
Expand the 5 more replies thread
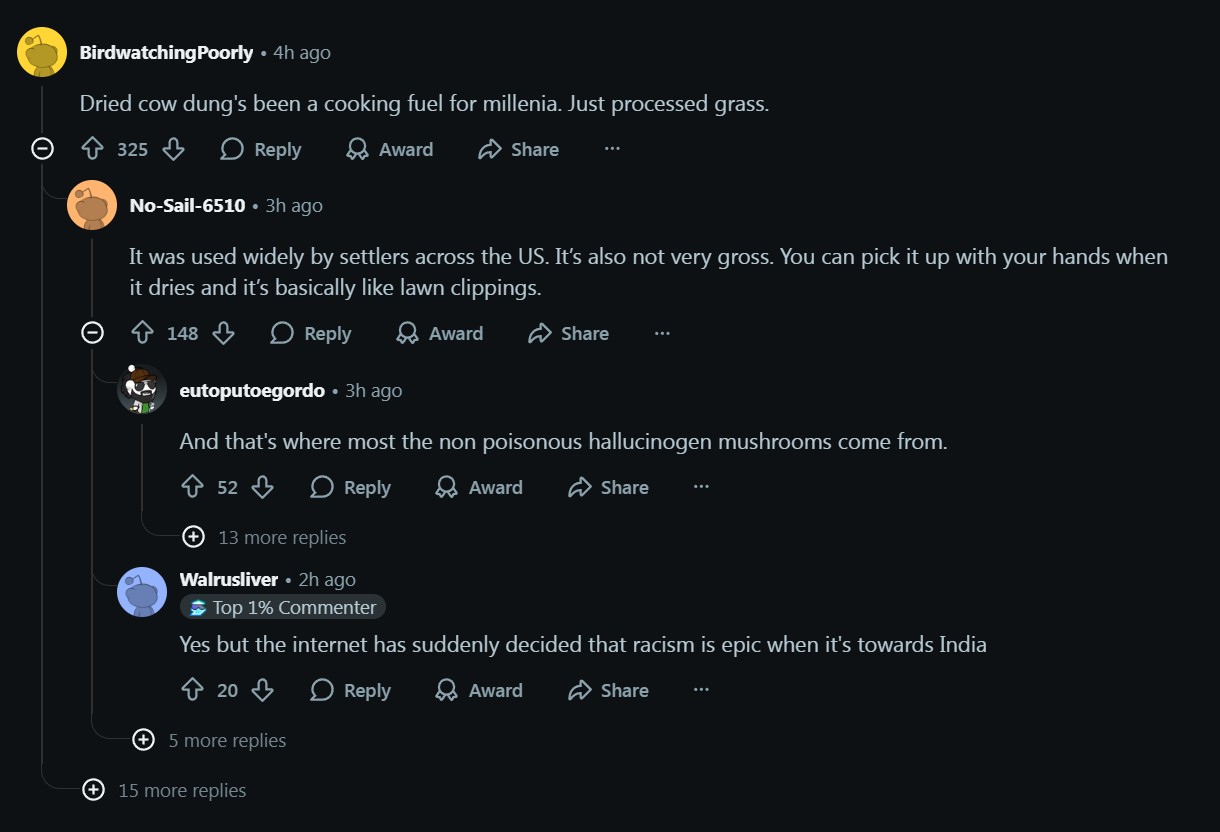(x=144, y=740)
